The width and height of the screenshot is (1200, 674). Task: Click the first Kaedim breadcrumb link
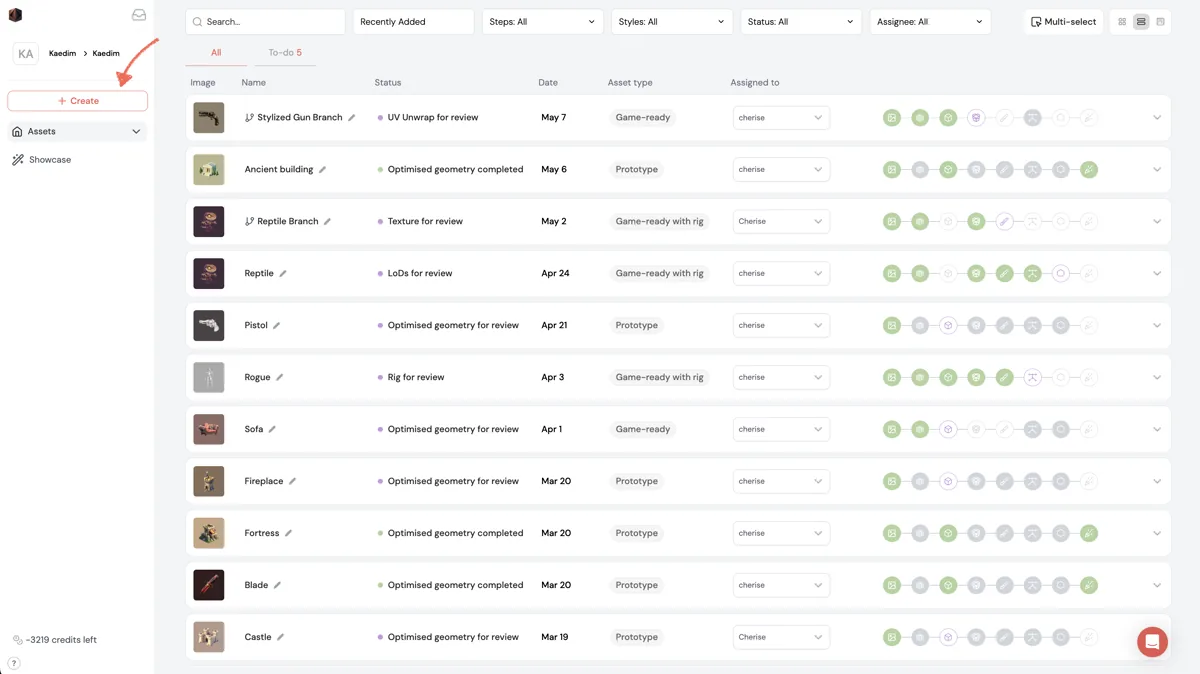(x=62, y=54)
